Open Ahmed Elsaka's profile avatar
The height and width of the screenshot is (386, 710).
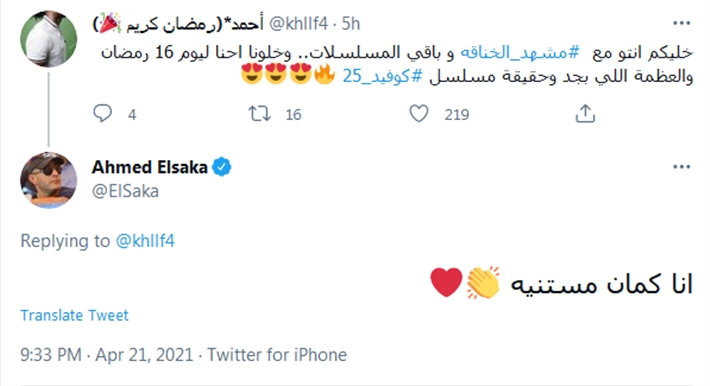(48, 180)
